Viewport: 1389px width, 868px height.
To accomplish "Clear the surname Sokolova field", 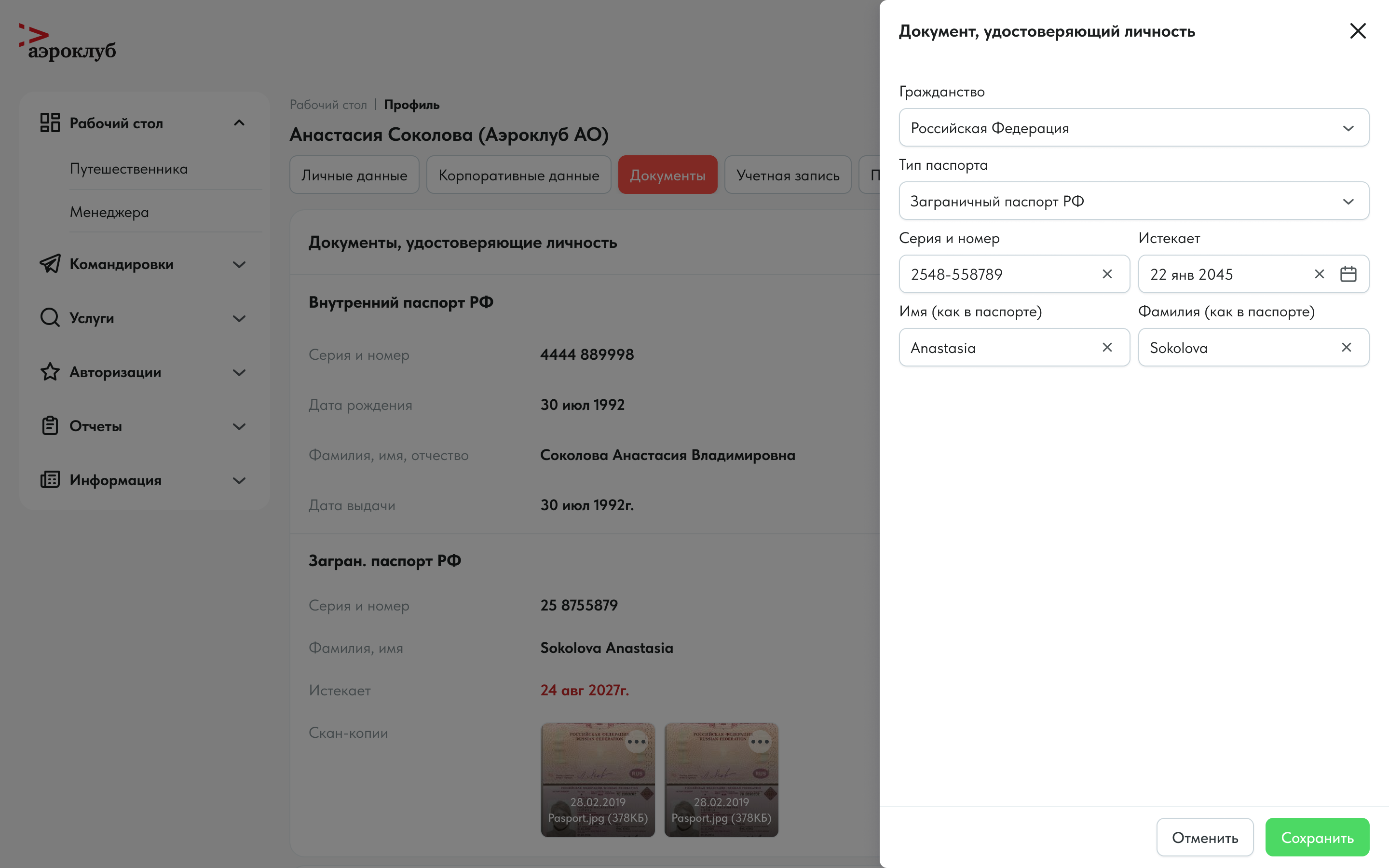I will 1346,347.
